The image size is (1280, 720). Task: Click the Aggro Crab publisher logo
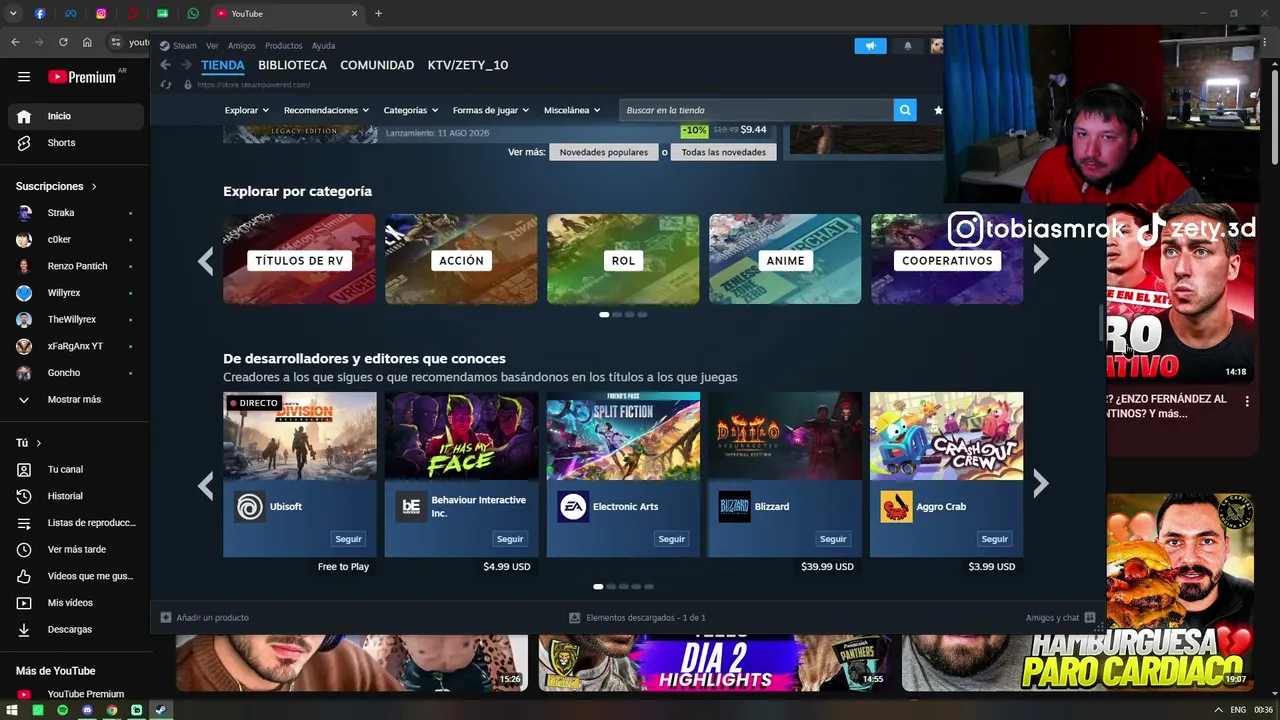(896, 507)
